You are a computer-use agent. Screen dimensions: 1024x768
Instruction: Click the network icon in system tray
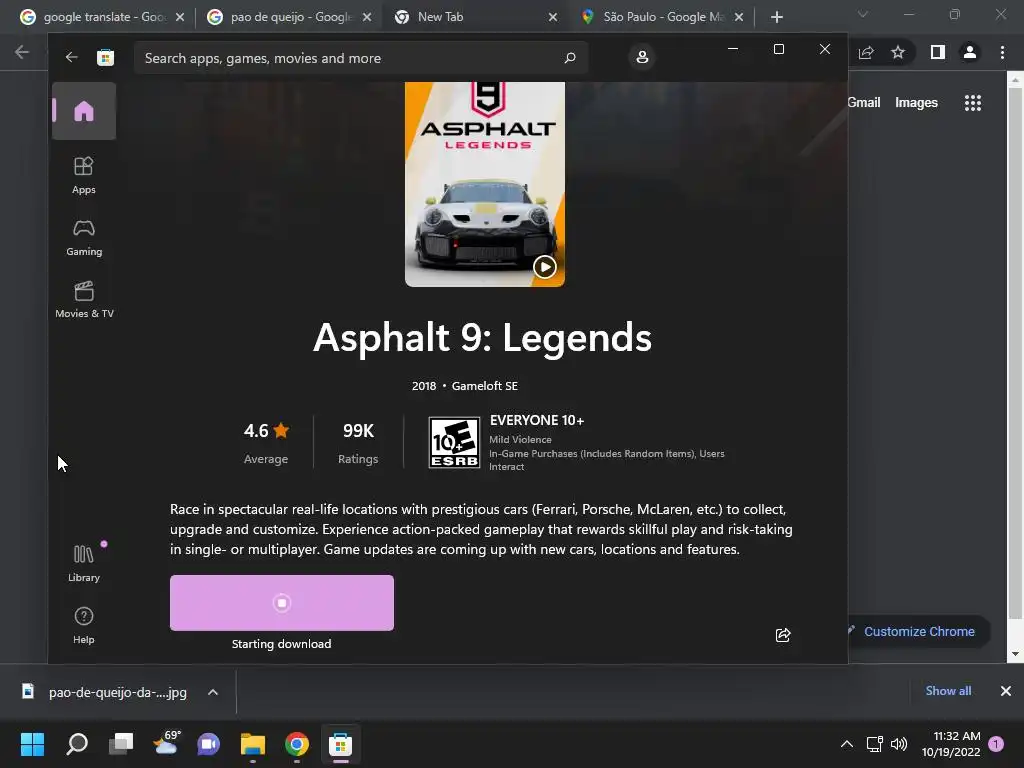coord(874,744)
